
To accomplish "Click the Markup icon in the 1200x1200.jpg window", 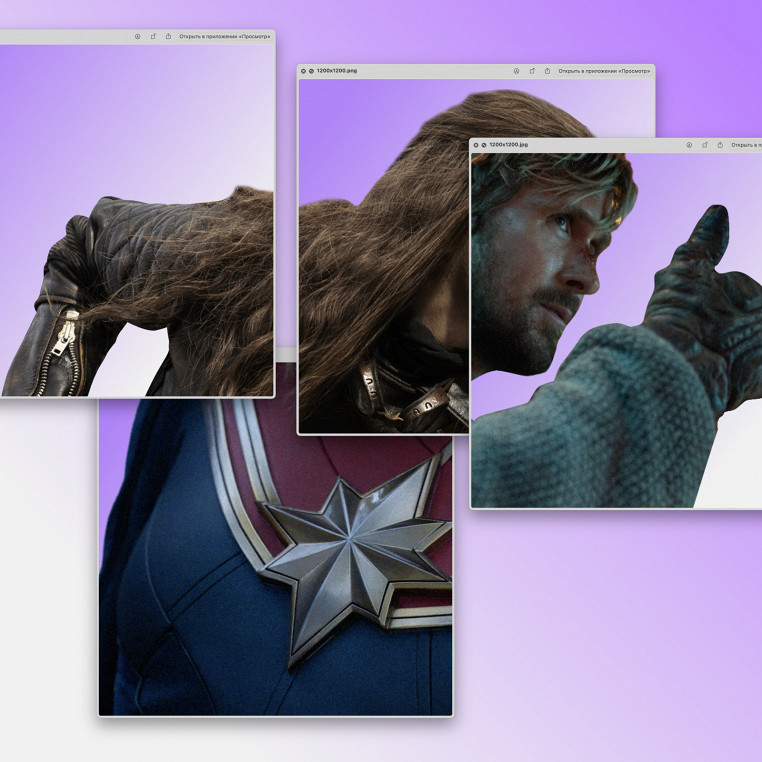I will pyautogui.click(x=689, y=145).
